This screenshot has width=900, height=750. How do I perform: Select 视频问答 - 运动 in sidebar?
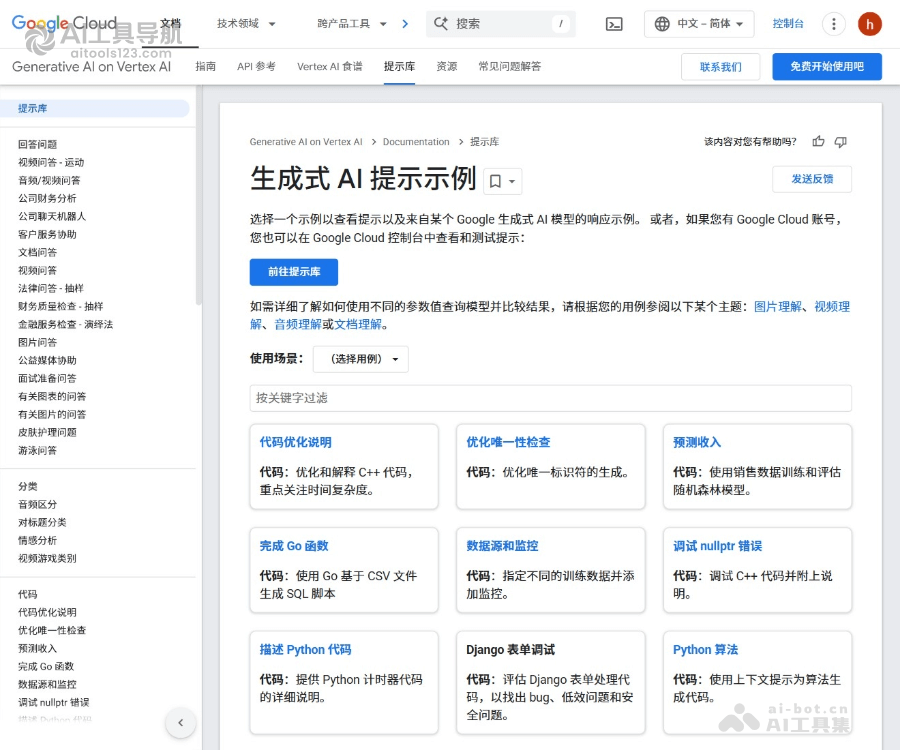pos(51,162)
